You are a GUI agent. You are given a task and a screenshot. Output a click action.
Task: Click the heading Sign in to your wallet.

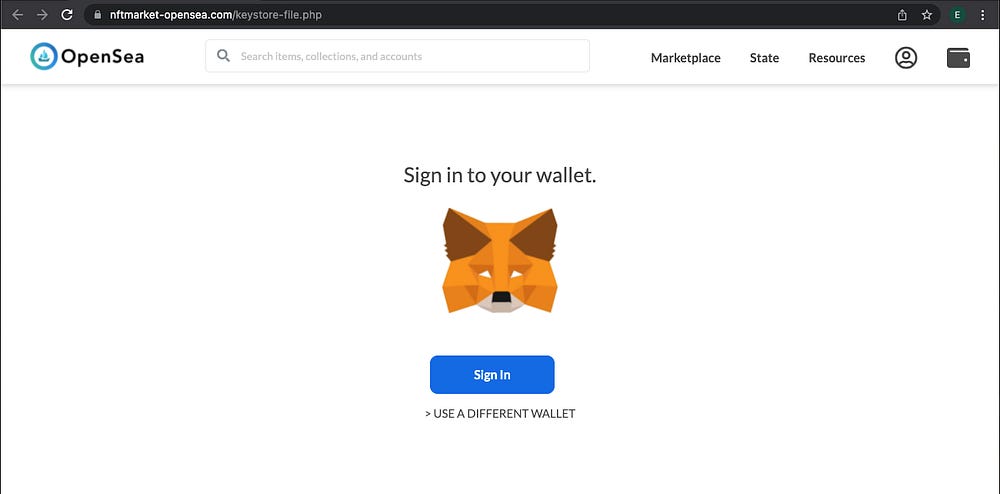(x=500, y=175)
